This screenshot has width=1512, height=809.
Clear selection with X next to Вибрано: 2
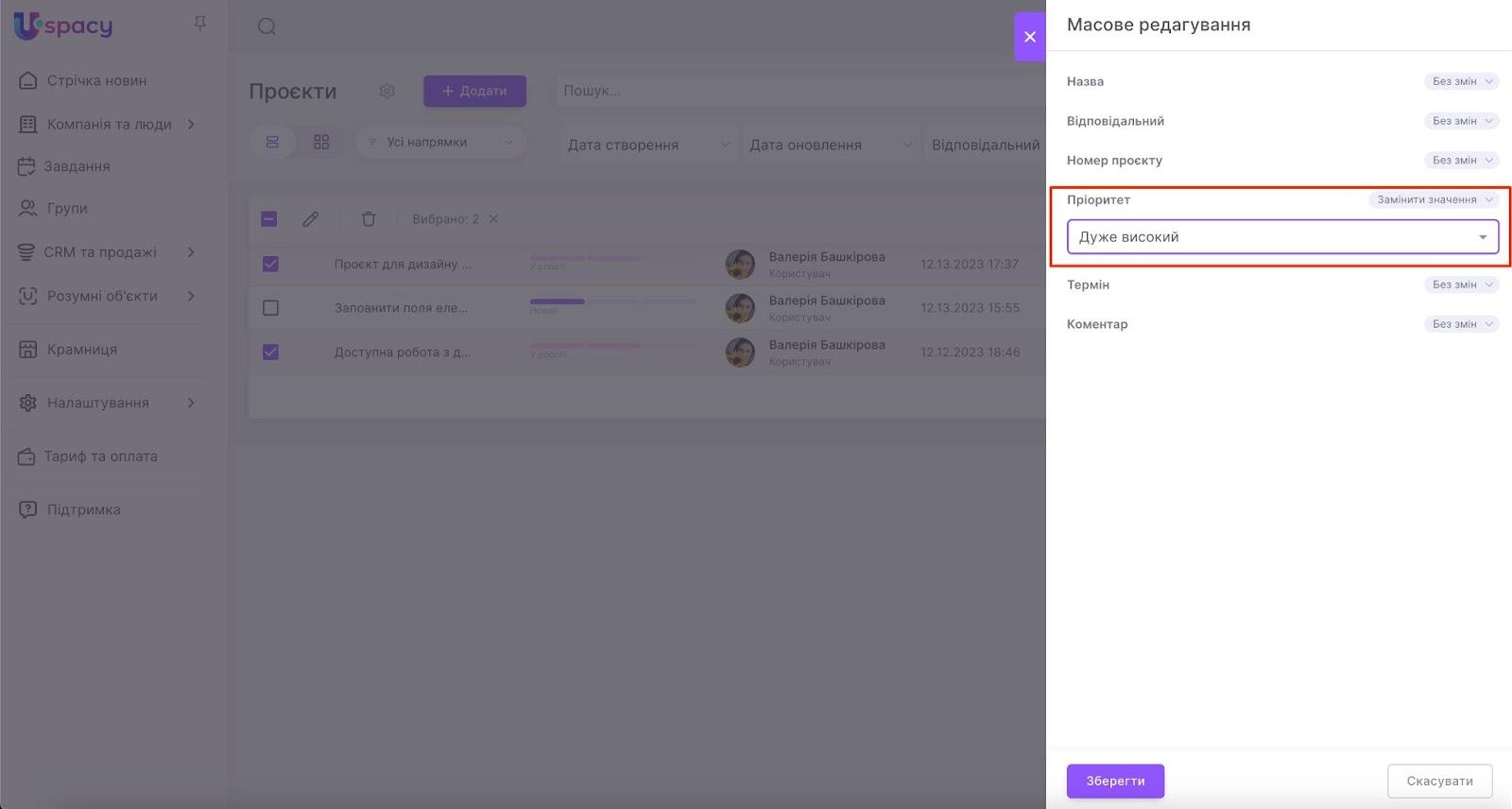click(x=493, y=219)
